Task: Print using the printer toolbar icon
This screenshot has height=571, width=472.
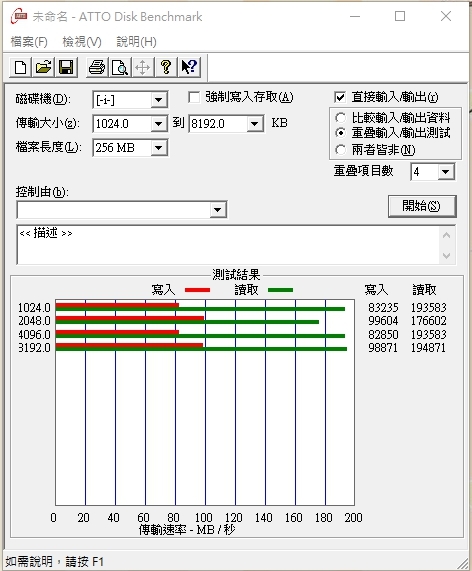Action: (97, 67)
